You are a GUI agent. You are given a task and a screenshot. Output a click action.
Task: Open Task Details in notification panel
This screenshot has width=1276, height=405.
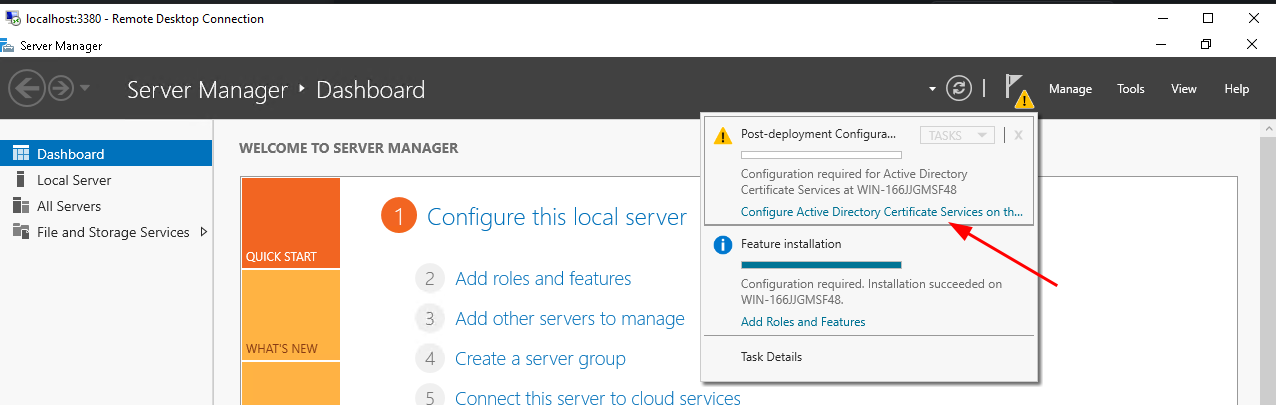771,357
